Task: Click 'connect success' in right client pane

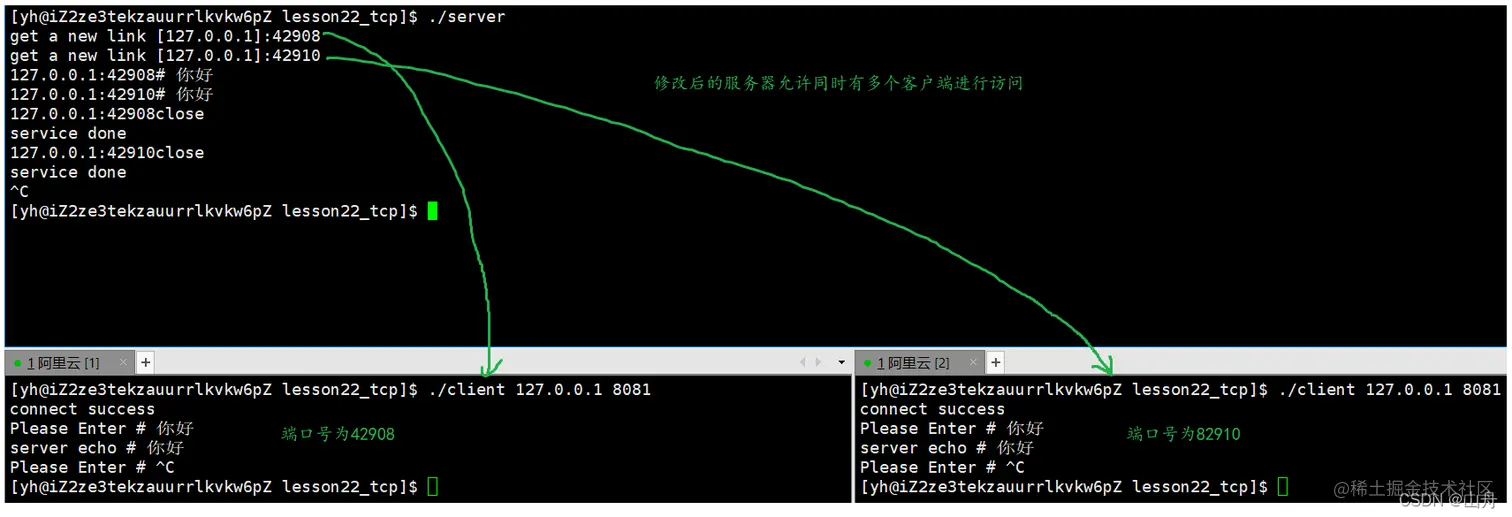Action: tap(932, 409)
